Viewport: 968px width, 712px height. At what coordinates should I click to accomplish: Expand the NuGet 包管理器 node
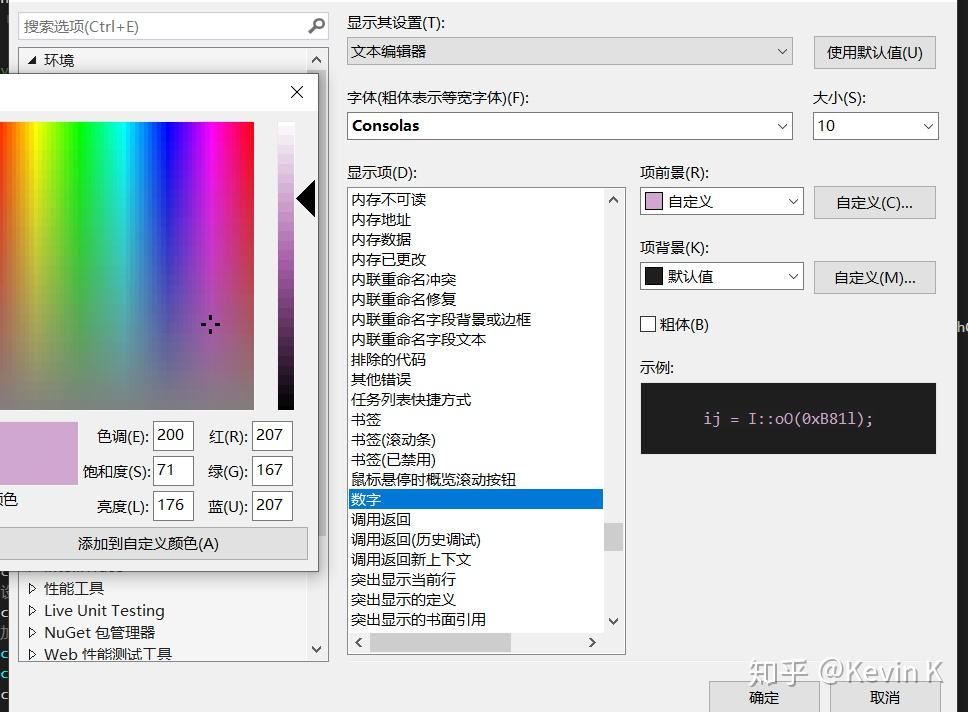pos(32,632)
